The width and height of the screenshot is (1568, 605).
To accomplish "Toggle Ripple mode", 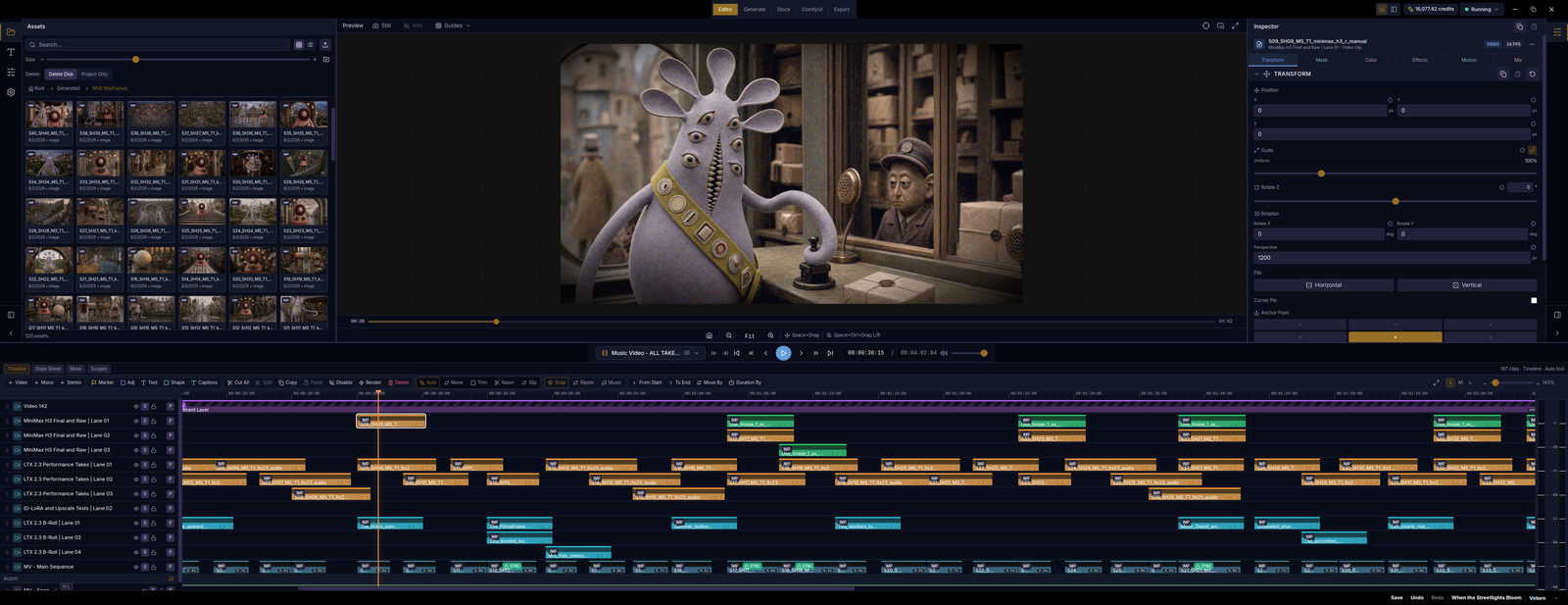I will click(584, 382).
